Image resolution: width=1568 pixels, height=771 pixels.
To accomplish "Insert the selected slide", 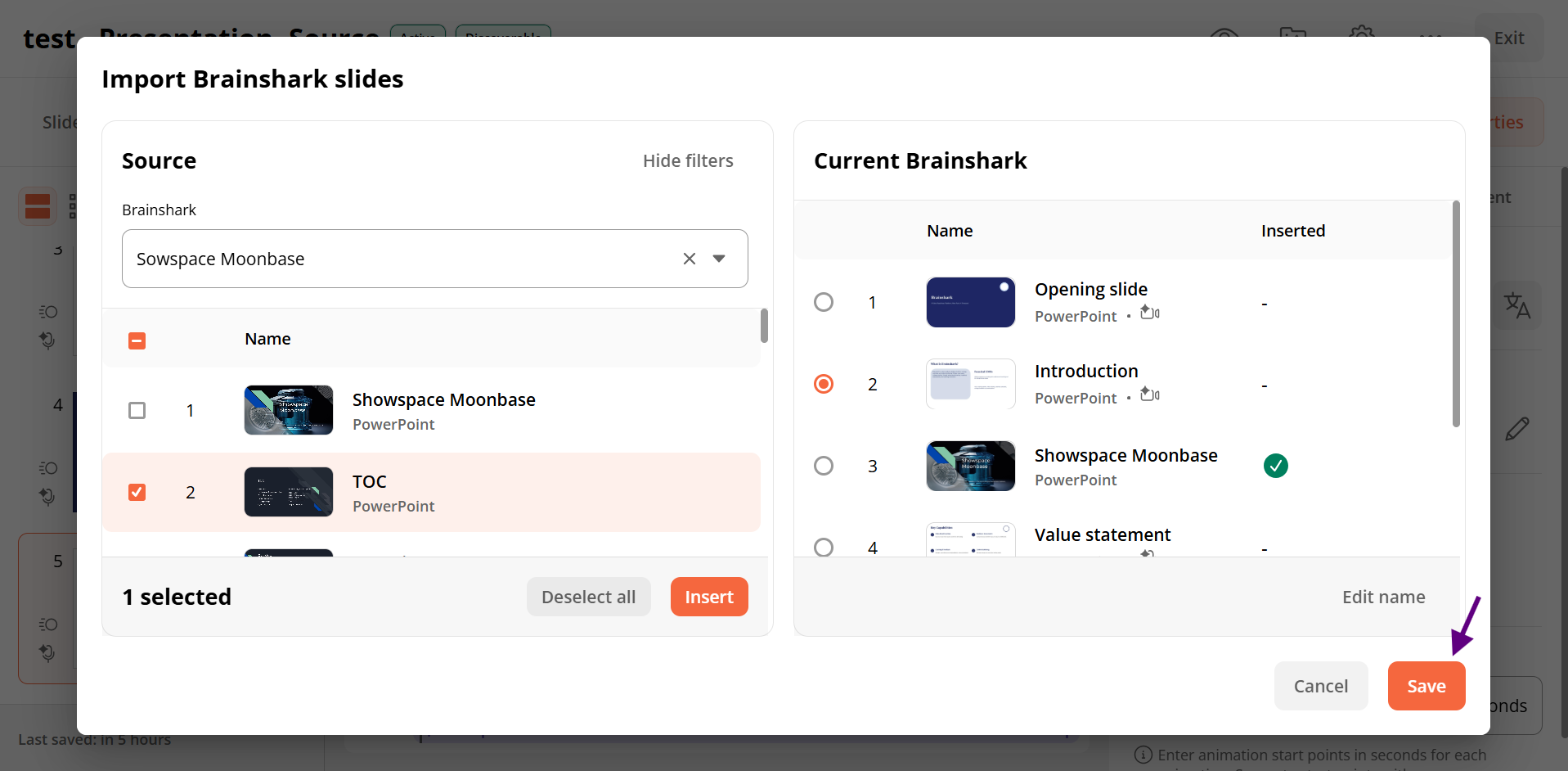I will pos(709,597).
